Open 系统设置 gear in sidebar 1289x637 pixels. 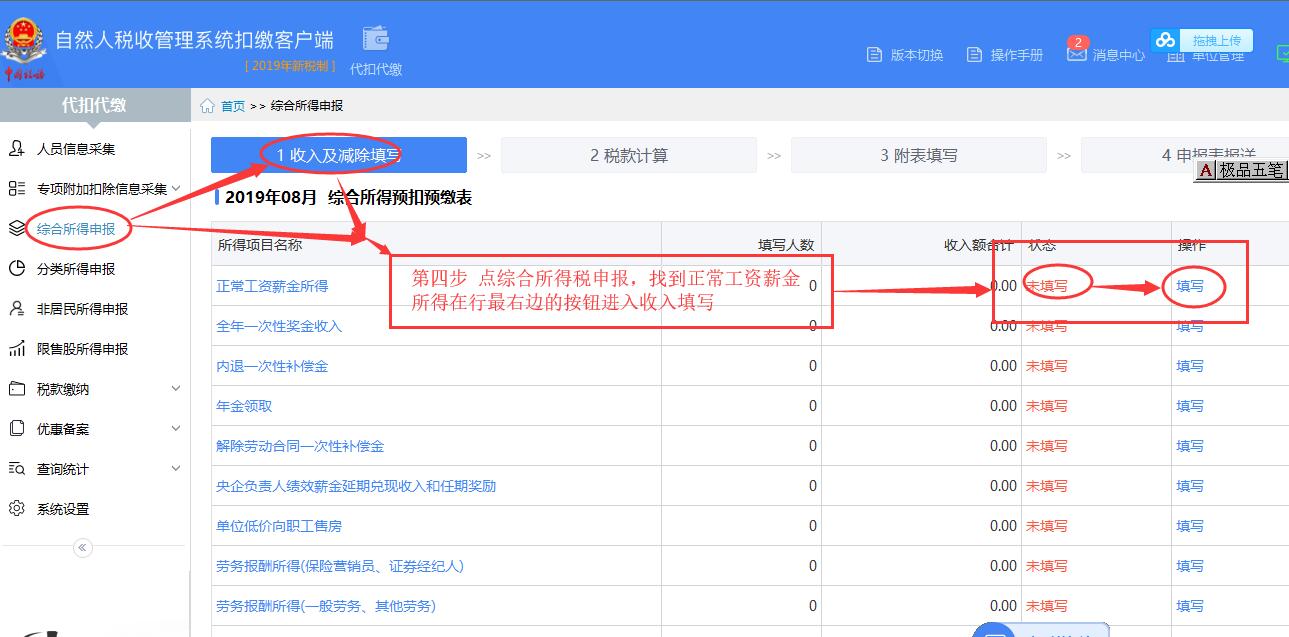click(63, 509)
